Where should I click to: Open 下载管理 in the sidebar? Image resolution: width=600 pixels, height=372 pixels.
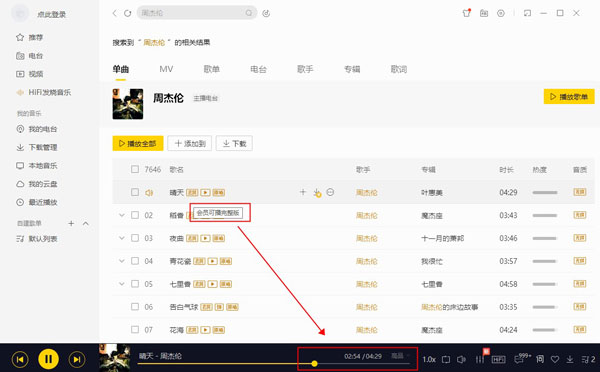(37, 147)
